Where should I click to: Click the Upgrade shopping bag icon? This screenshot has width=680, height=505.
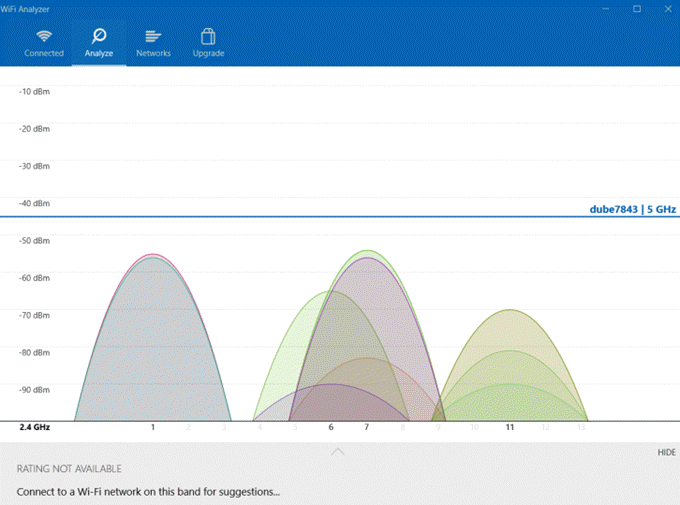(208, 42)
